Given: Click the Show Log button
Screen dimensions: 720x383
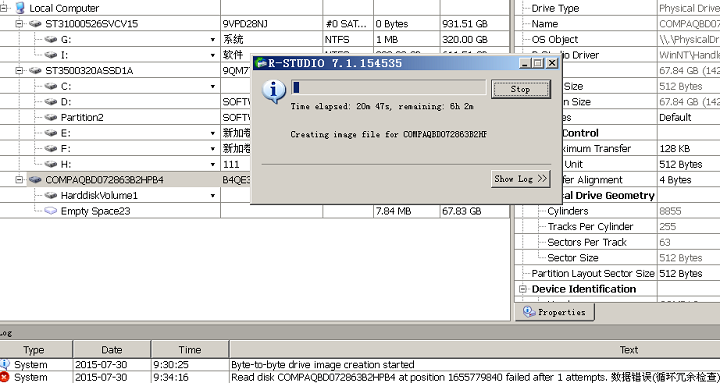Looking at the screenshot, I should 520,179.
